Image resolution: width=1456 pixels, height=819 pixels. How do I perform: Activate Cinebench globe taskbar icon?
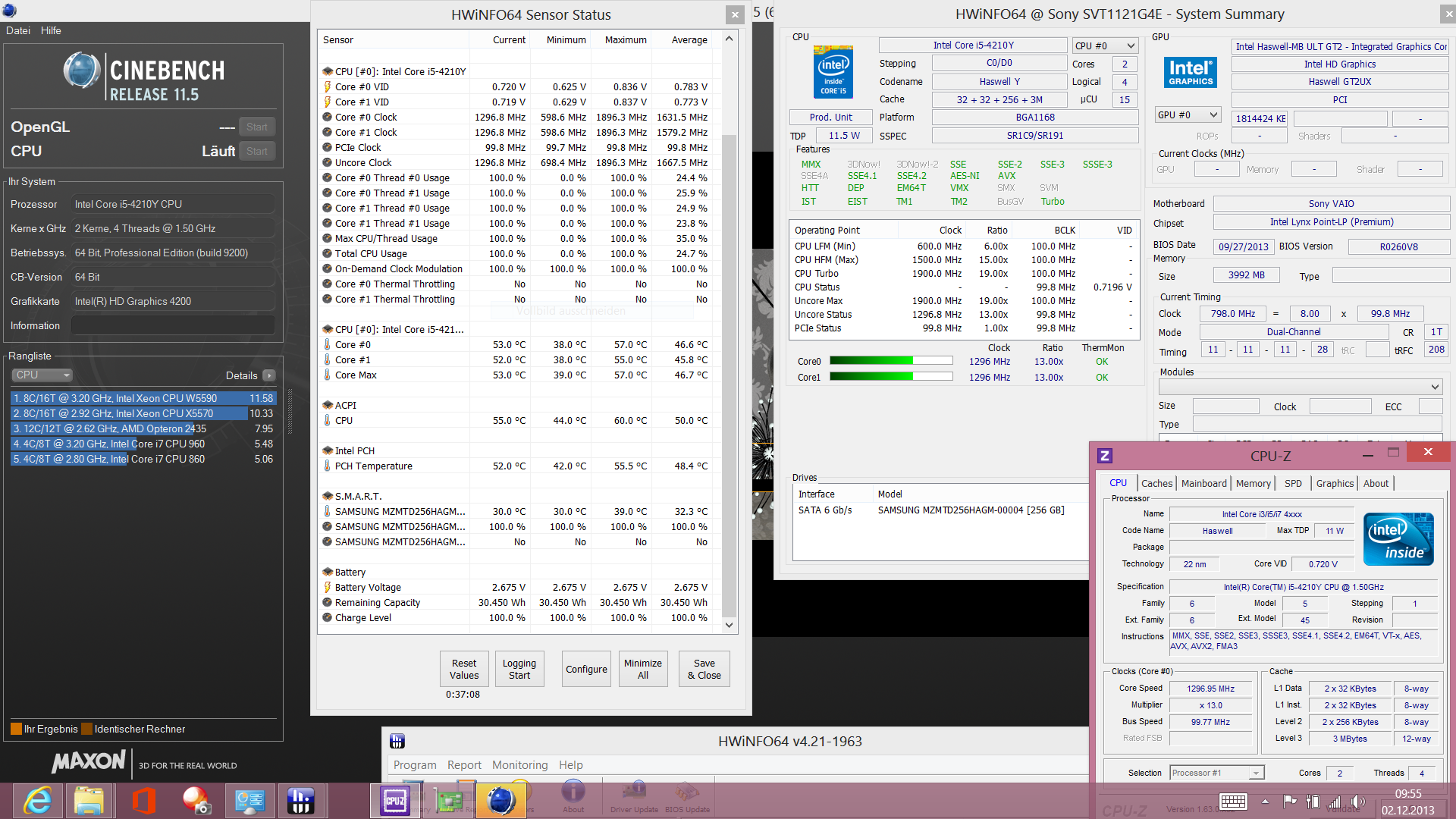tap(500, 801)
